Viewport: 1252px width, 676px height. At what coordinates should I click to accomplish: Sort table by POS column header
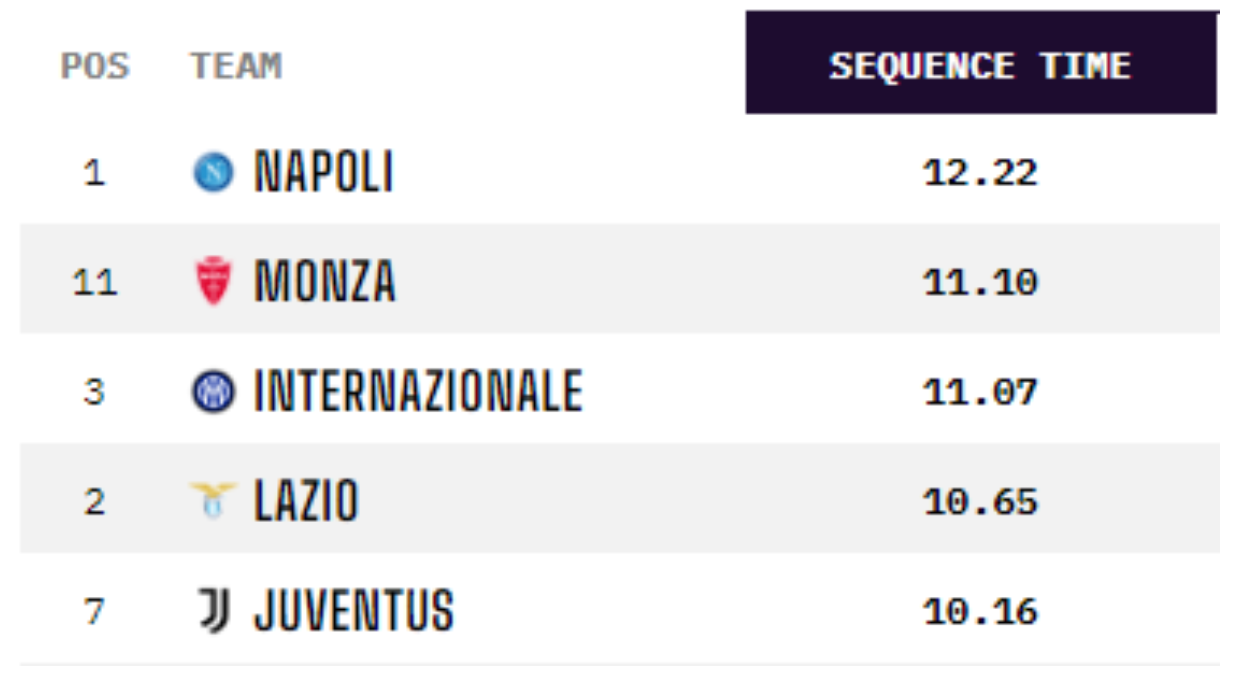[x=95, y=66]
